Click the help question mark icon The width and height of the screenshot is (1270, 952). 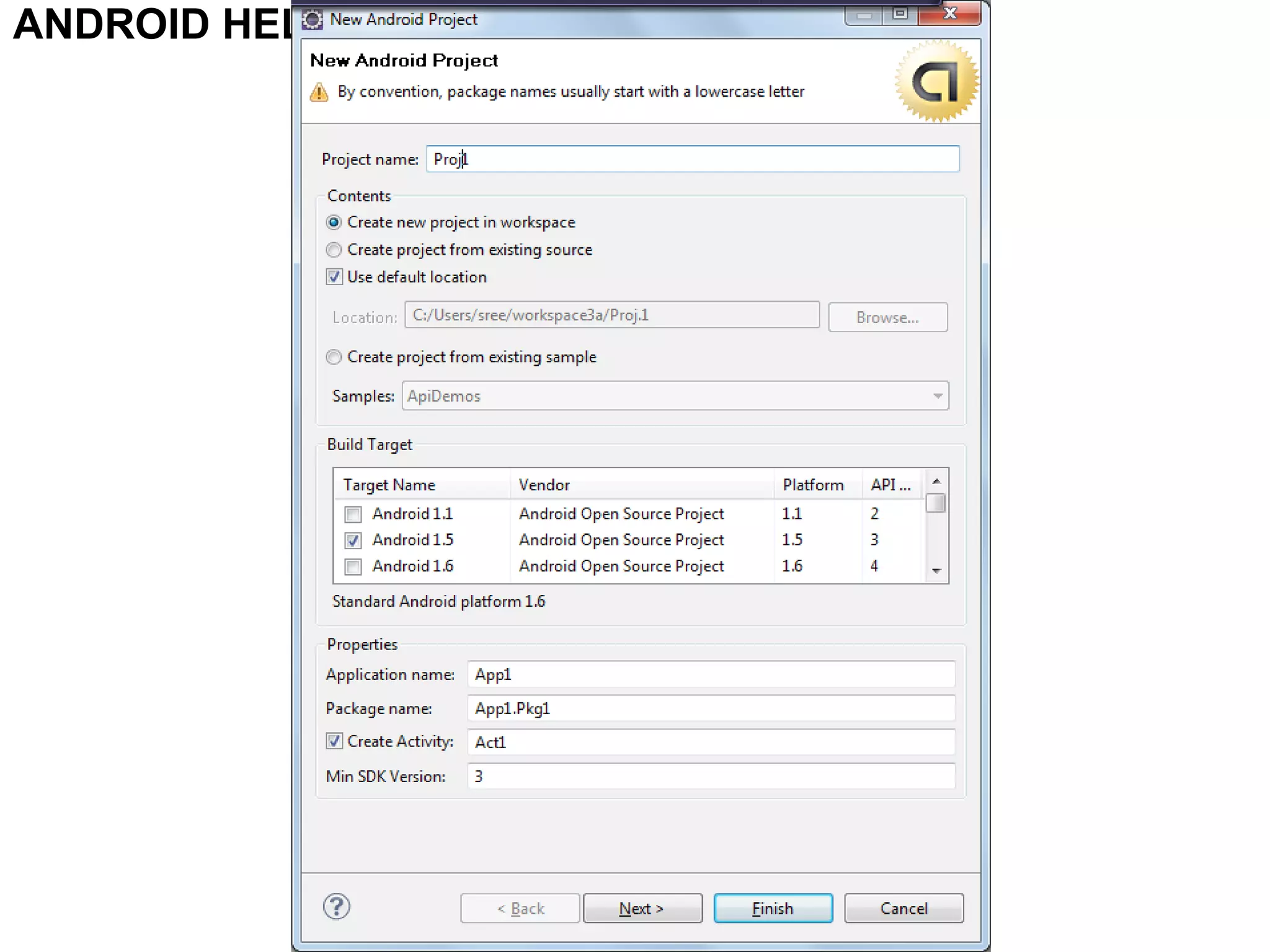click(337, 907)
